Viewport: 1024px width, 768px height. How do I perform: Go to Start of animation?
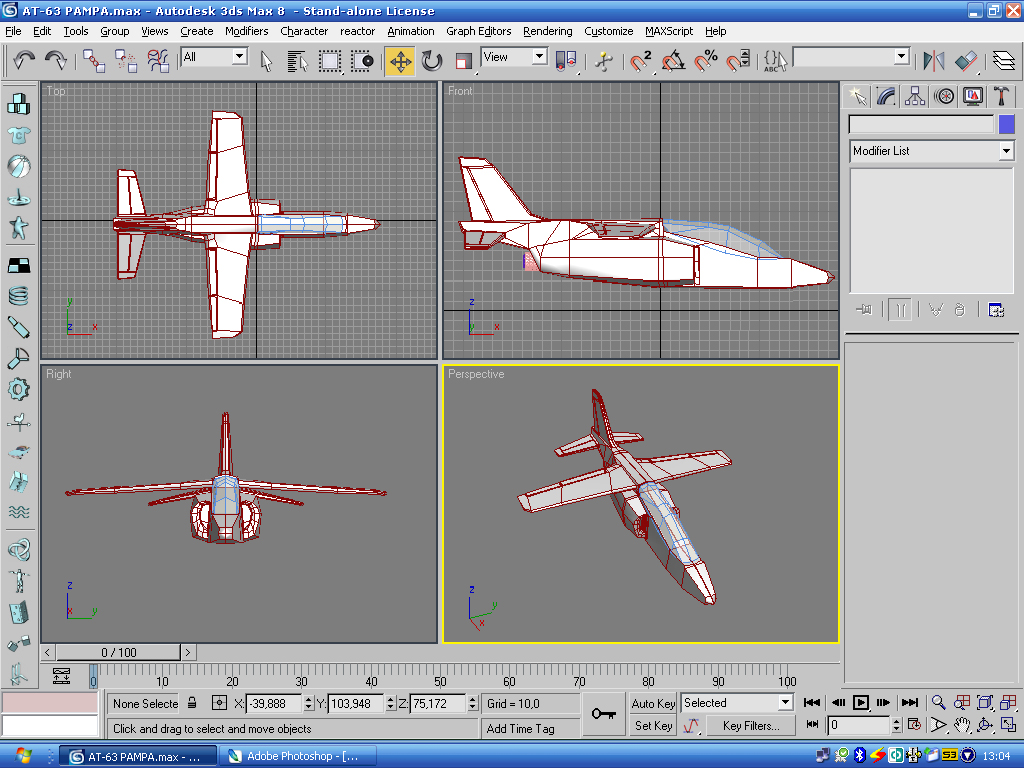click(x=812, y=703)
